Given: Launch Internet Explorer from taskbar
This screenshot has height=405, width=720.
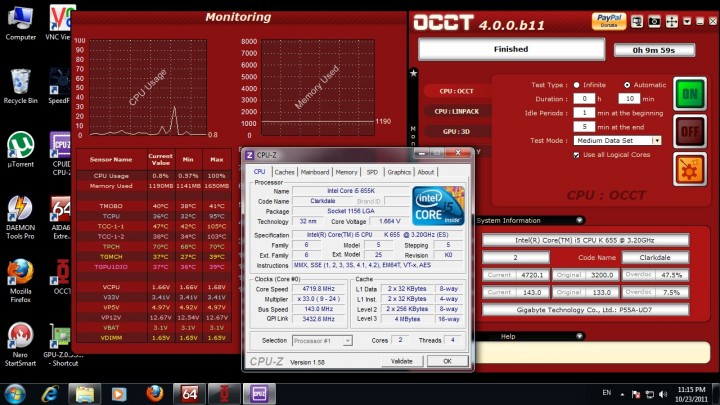Looking at the screenshot, I should (x=50, y=394).
